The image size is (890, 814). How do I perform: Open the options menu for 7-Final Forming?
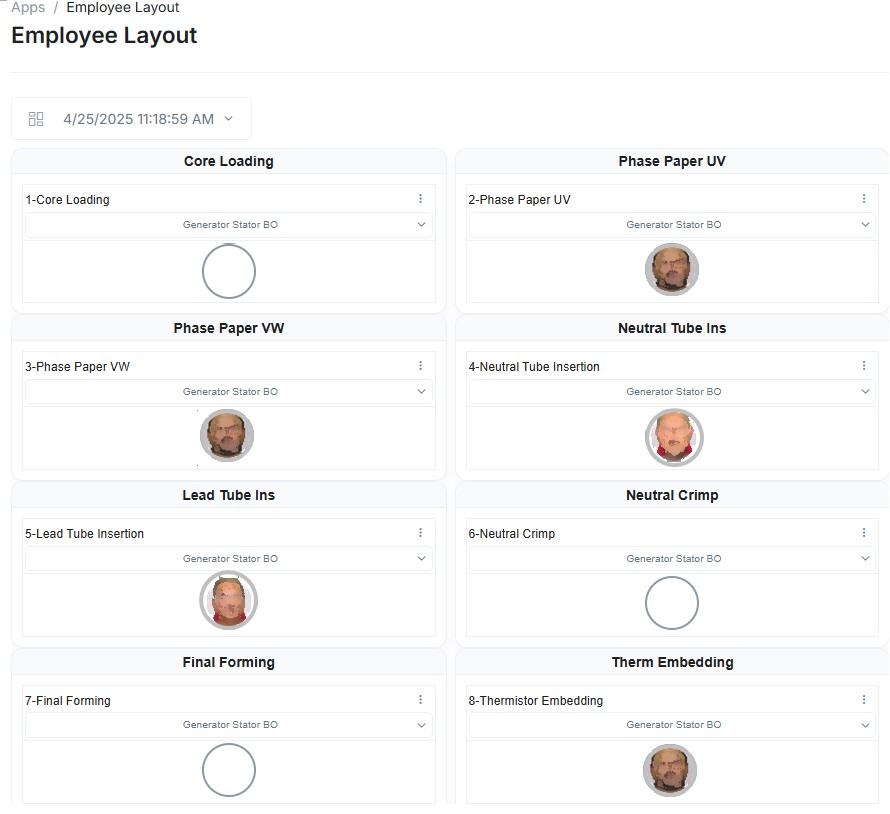coord(421,699)
